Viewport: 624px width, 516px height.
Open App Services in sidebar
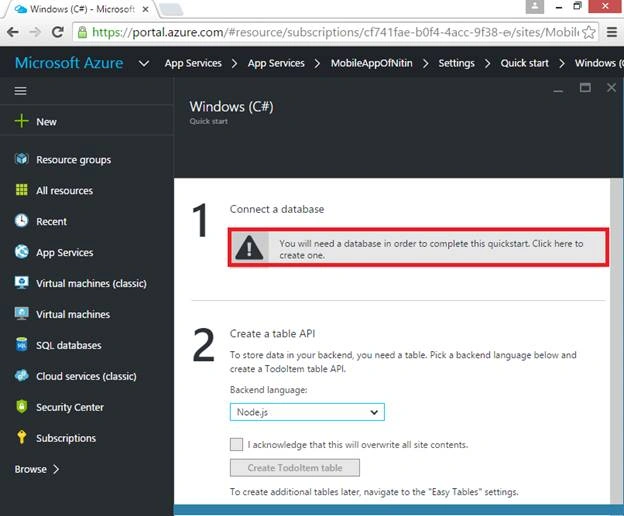tap(64, 253)
